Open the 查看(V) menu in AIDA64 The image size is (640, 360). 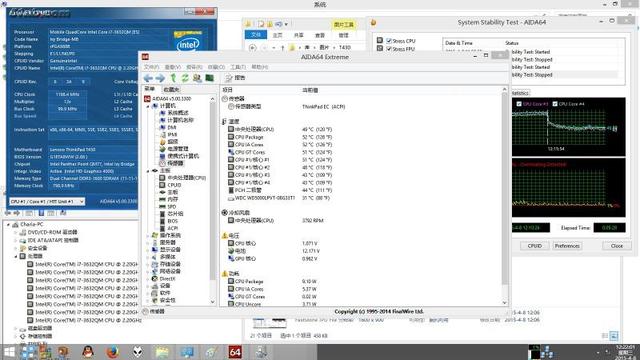pos(173,67)
